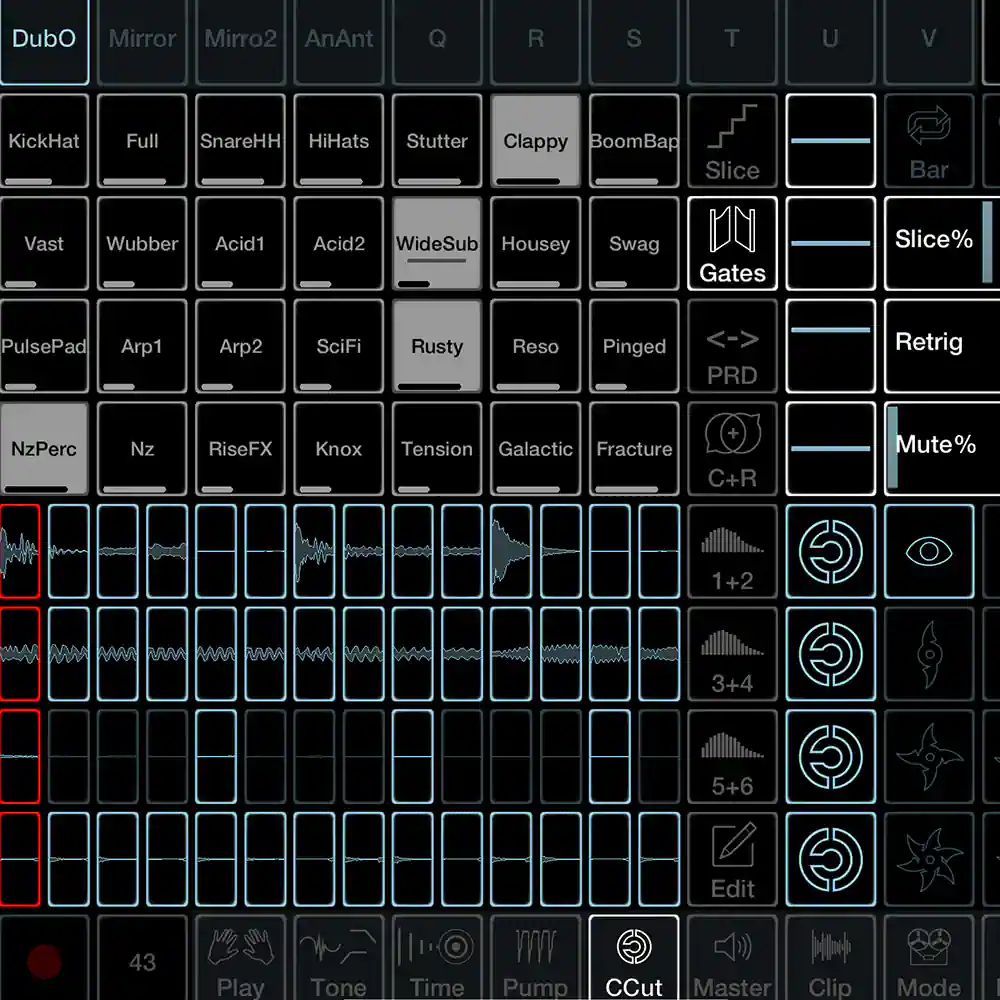Viewport: 1000px width, 1000px height.
Task: Adjust the Mute% slider
Action: point(942,449)
